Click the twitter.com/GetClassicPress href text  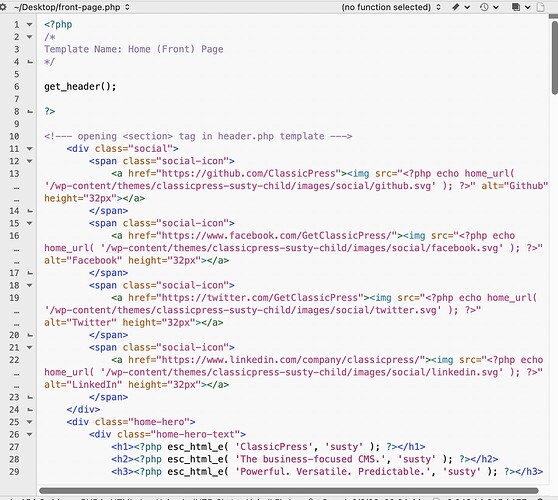[263, 298]
